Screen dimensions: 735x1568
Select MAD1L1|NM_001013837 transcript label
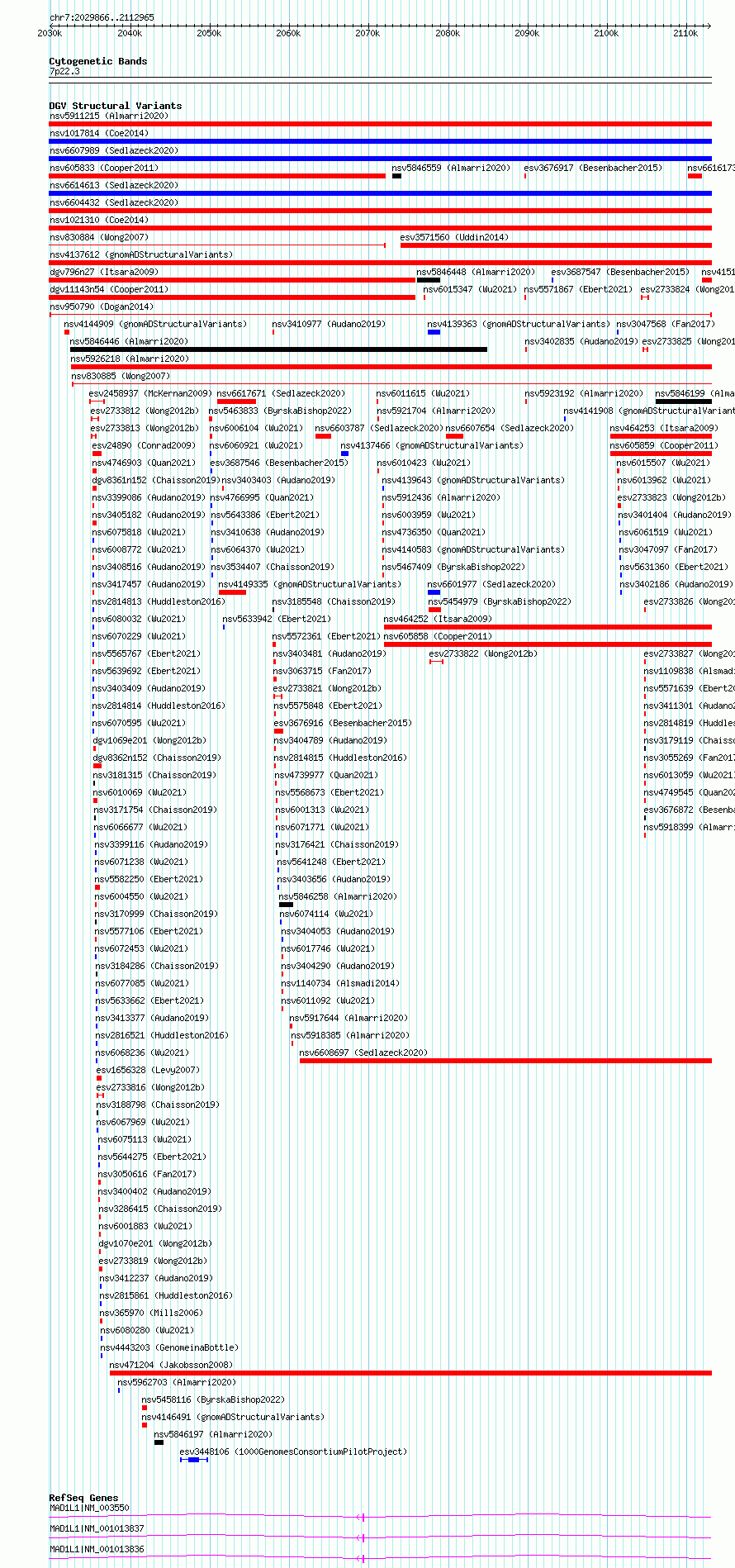coord(97,1528)
